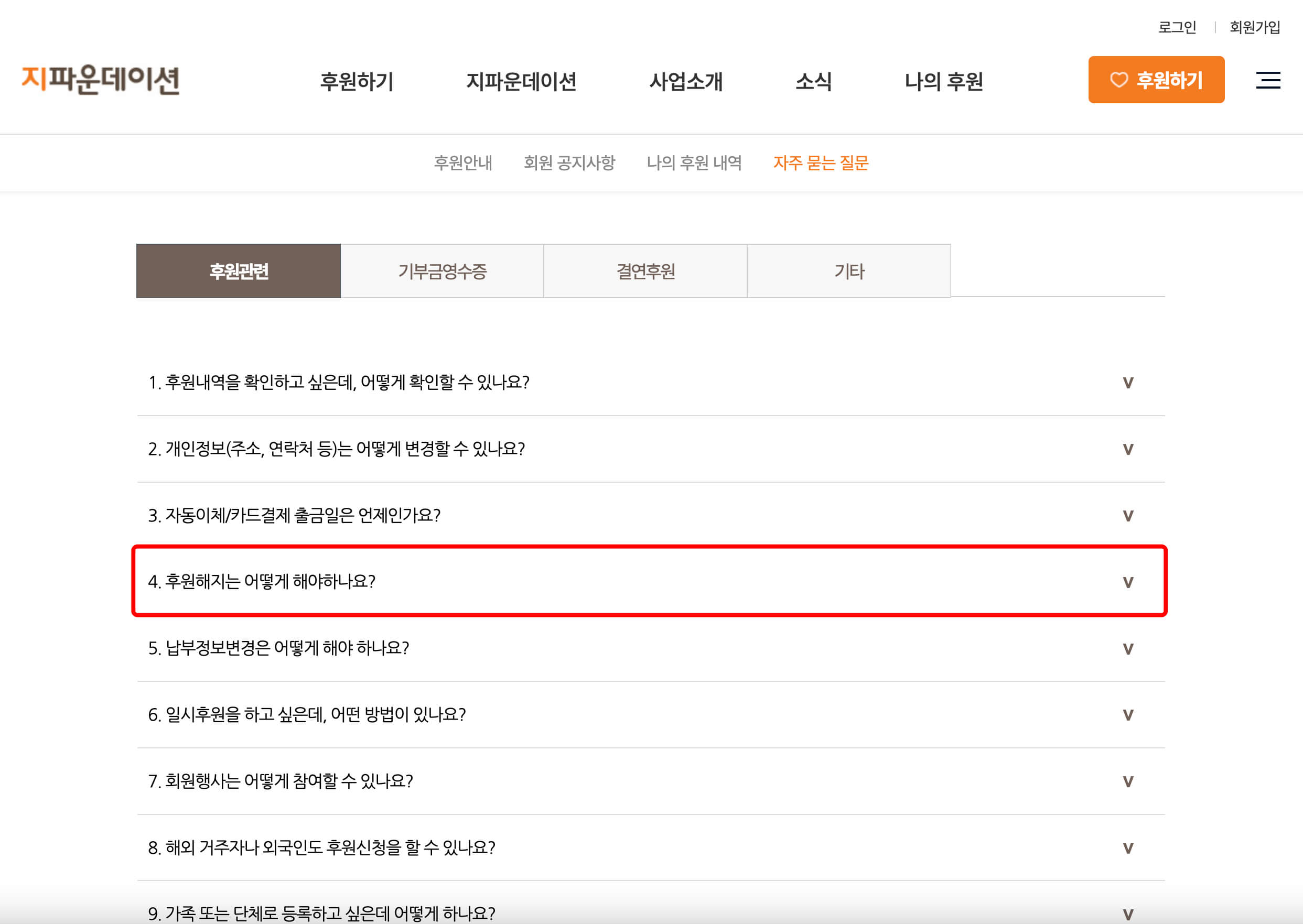
Task: Open the hamburger menu
Action: click(x=1268, y=81)
